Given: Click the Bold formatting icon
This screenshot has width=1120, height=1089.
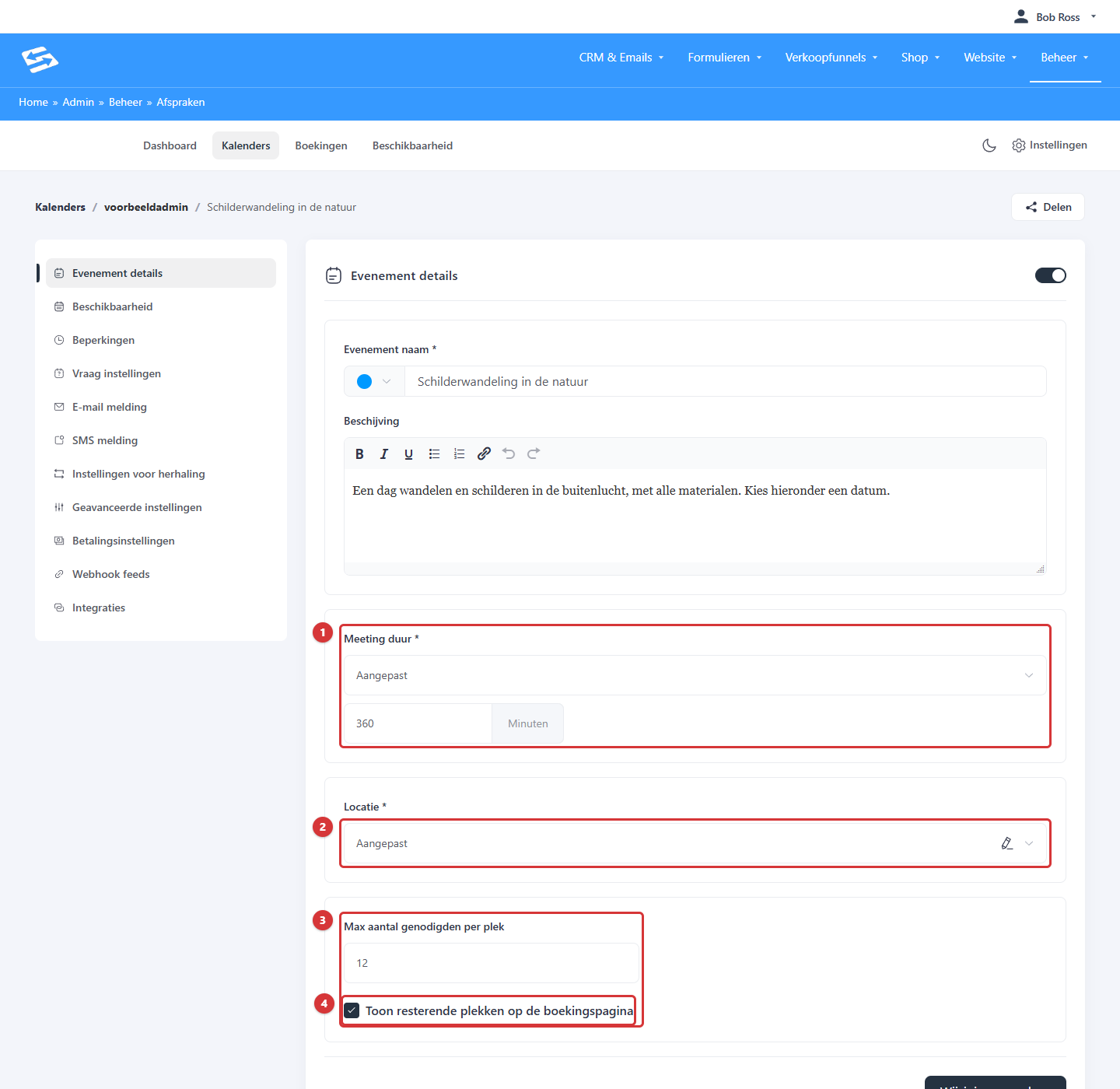Looking at the screenshot, I should click(x=359, y=454).
